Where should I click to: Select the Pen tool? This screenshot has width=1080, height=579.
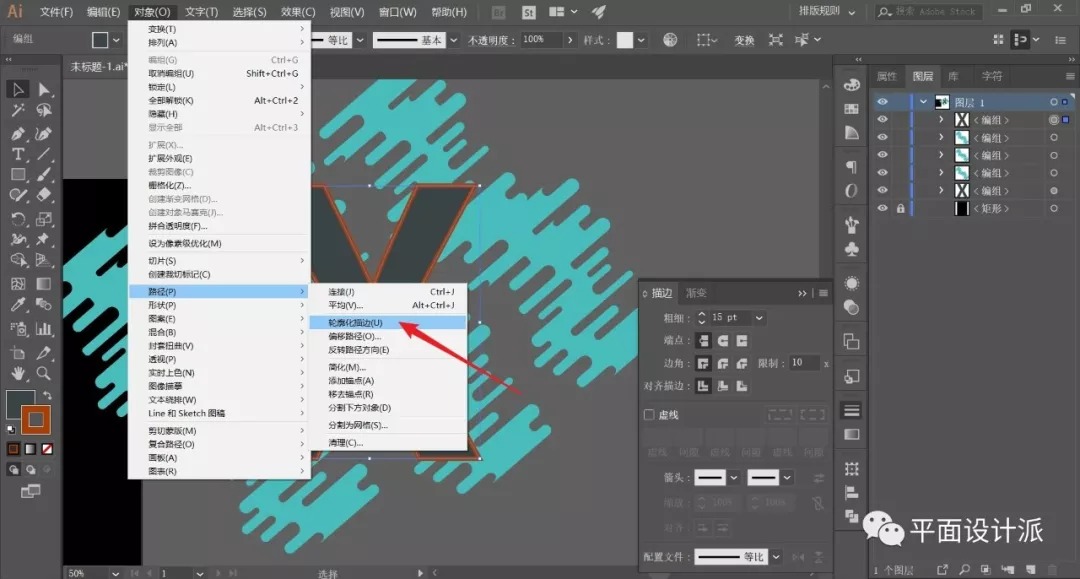click(18, 133)
